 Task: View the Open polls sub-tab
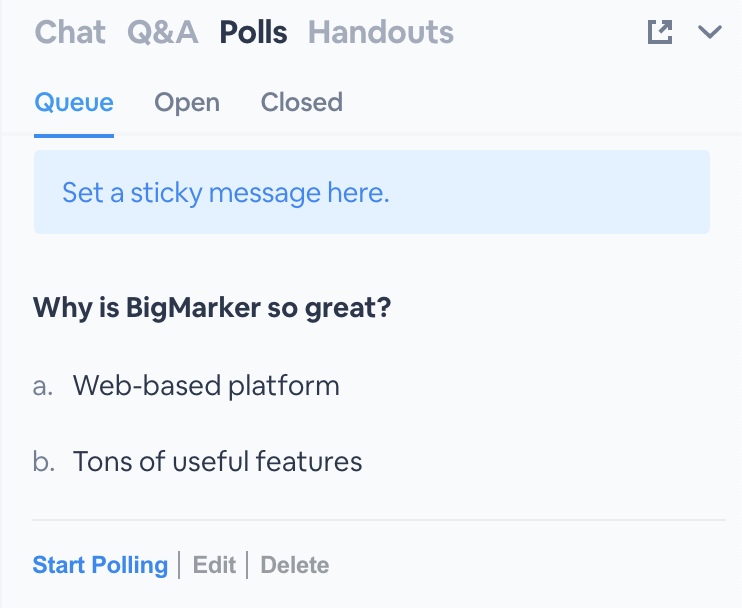pyautogui.click(x=187, y=103)
